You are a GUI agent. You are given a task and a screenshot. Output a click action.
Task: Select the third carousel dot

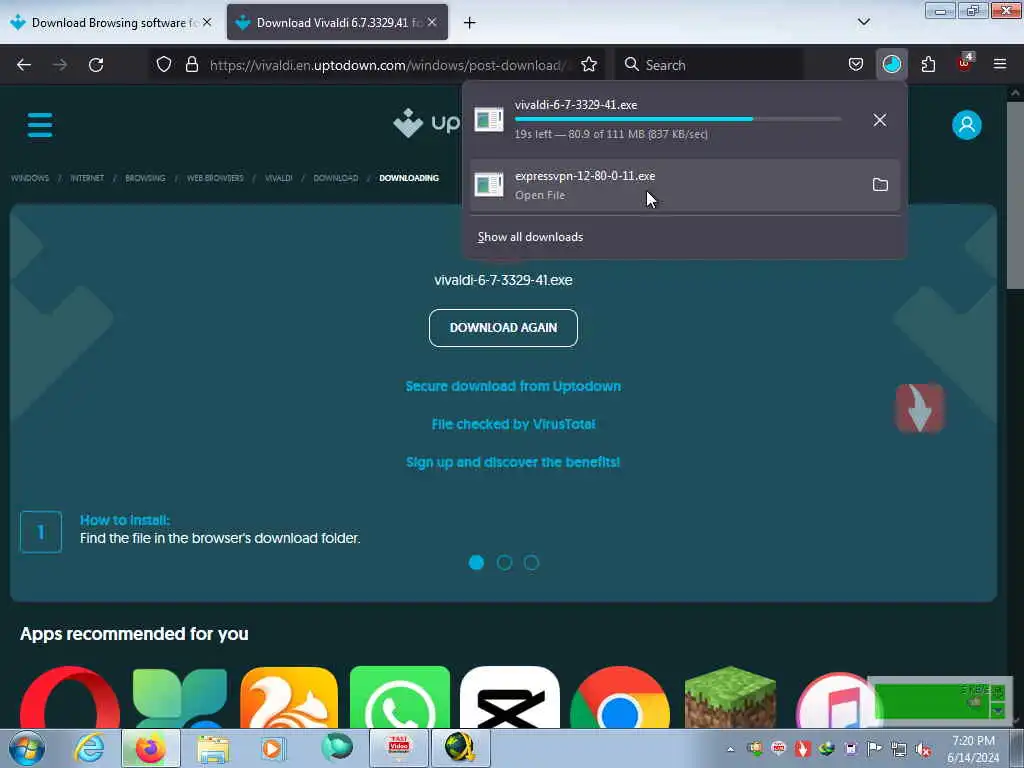pos(532,562)
